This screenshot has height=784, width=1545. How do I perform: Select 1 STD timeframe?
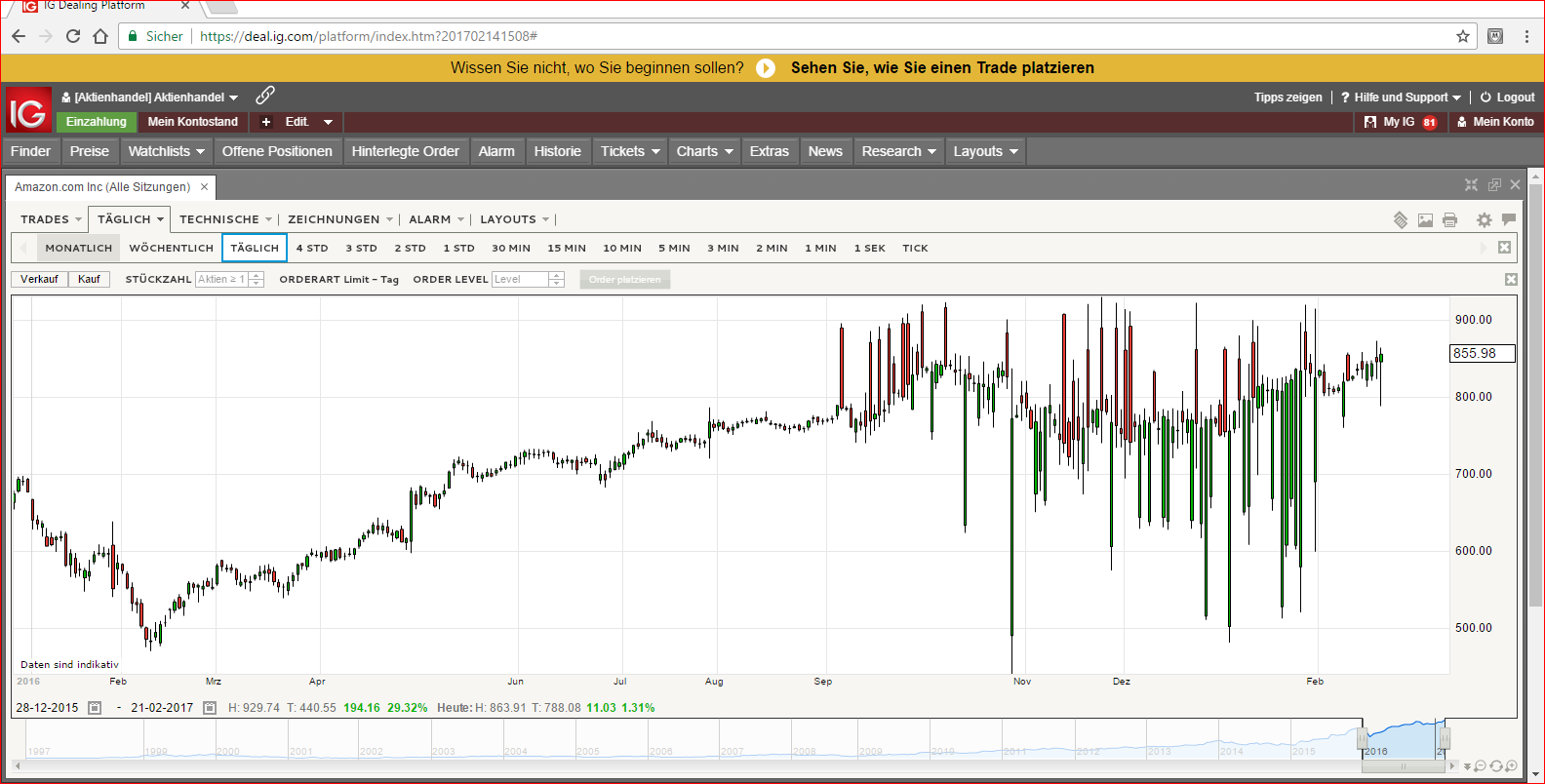point(459,248)
